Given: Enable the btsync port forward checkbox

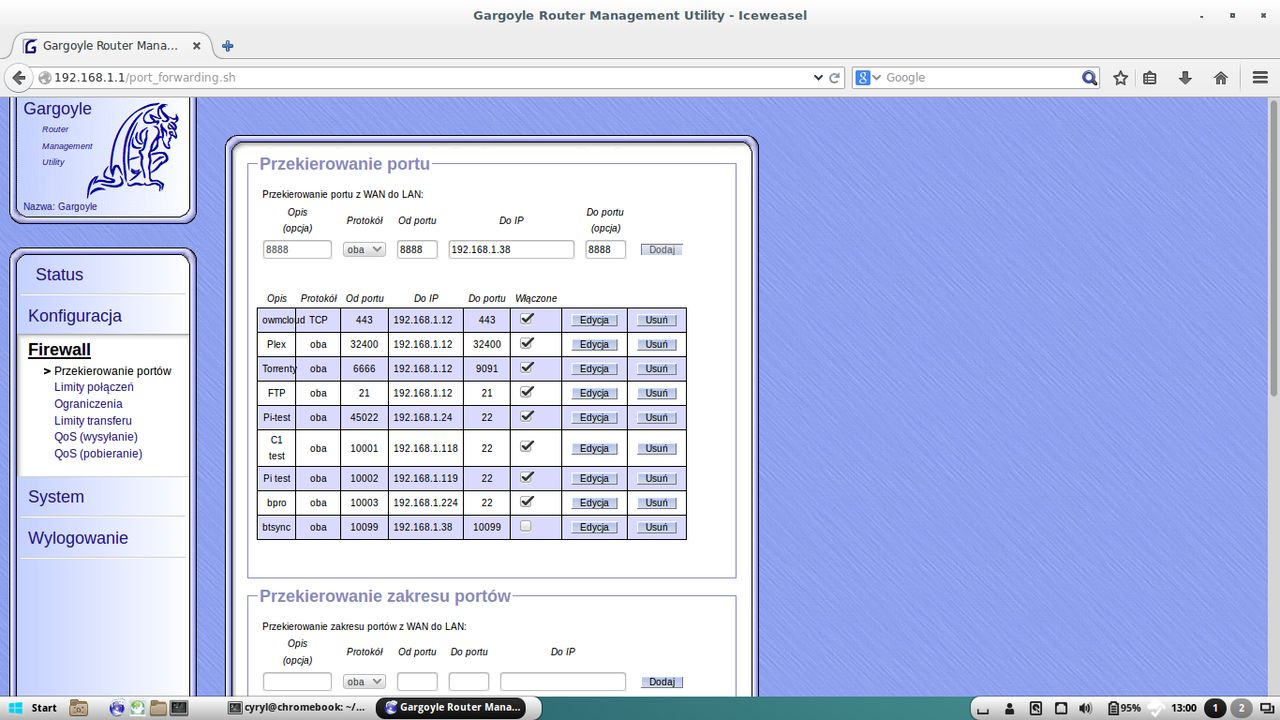Looking at the screenshot, I should pyautogui.click(x=526, y=526).
